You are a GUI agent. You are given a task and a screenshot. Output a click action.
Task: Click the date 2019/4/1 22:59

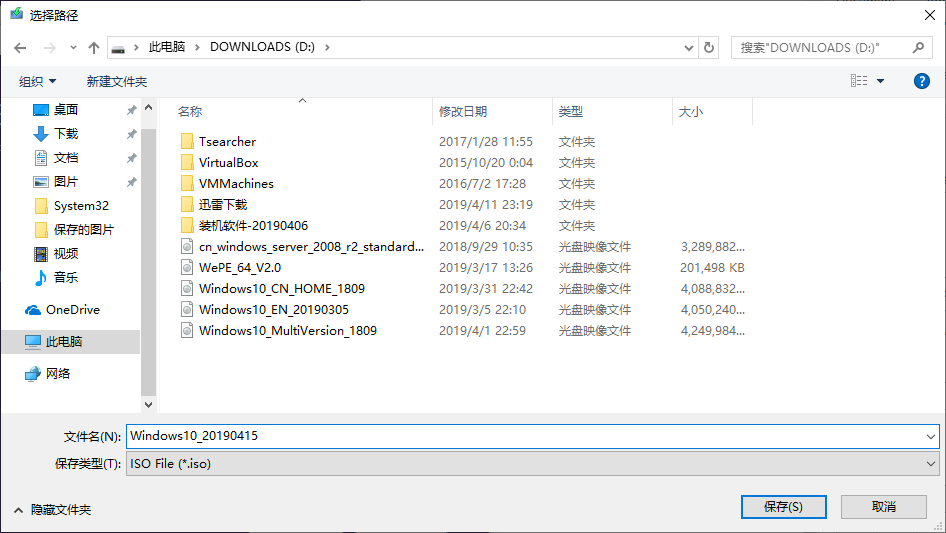pos(482,331)
